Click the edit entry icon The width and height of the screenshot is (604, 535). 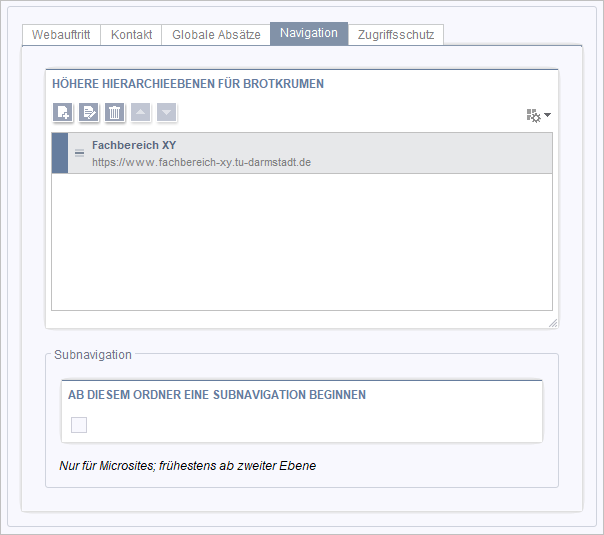point(89,112)
